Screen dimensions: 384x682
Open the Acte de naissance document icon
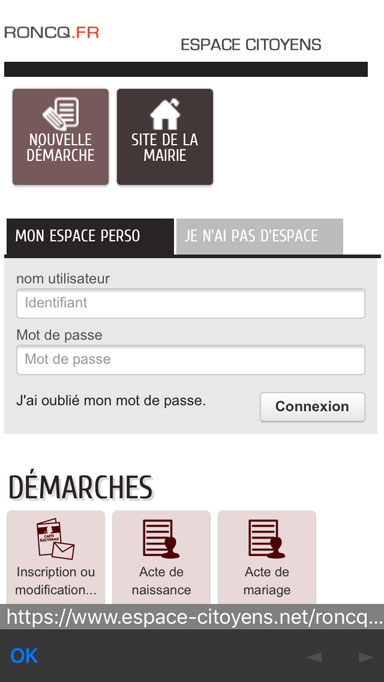[x=161, y=539]
